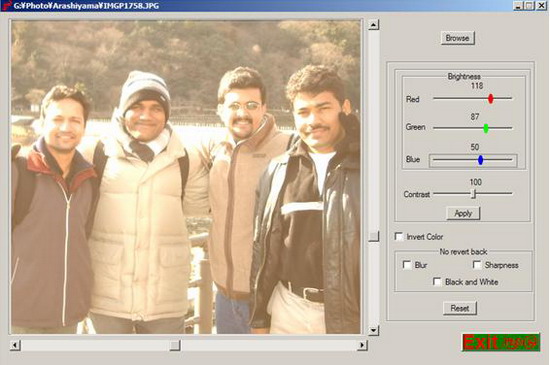Maximize the image editor window
The height and width of the screenshot is (365, 550).
[530, 6]
